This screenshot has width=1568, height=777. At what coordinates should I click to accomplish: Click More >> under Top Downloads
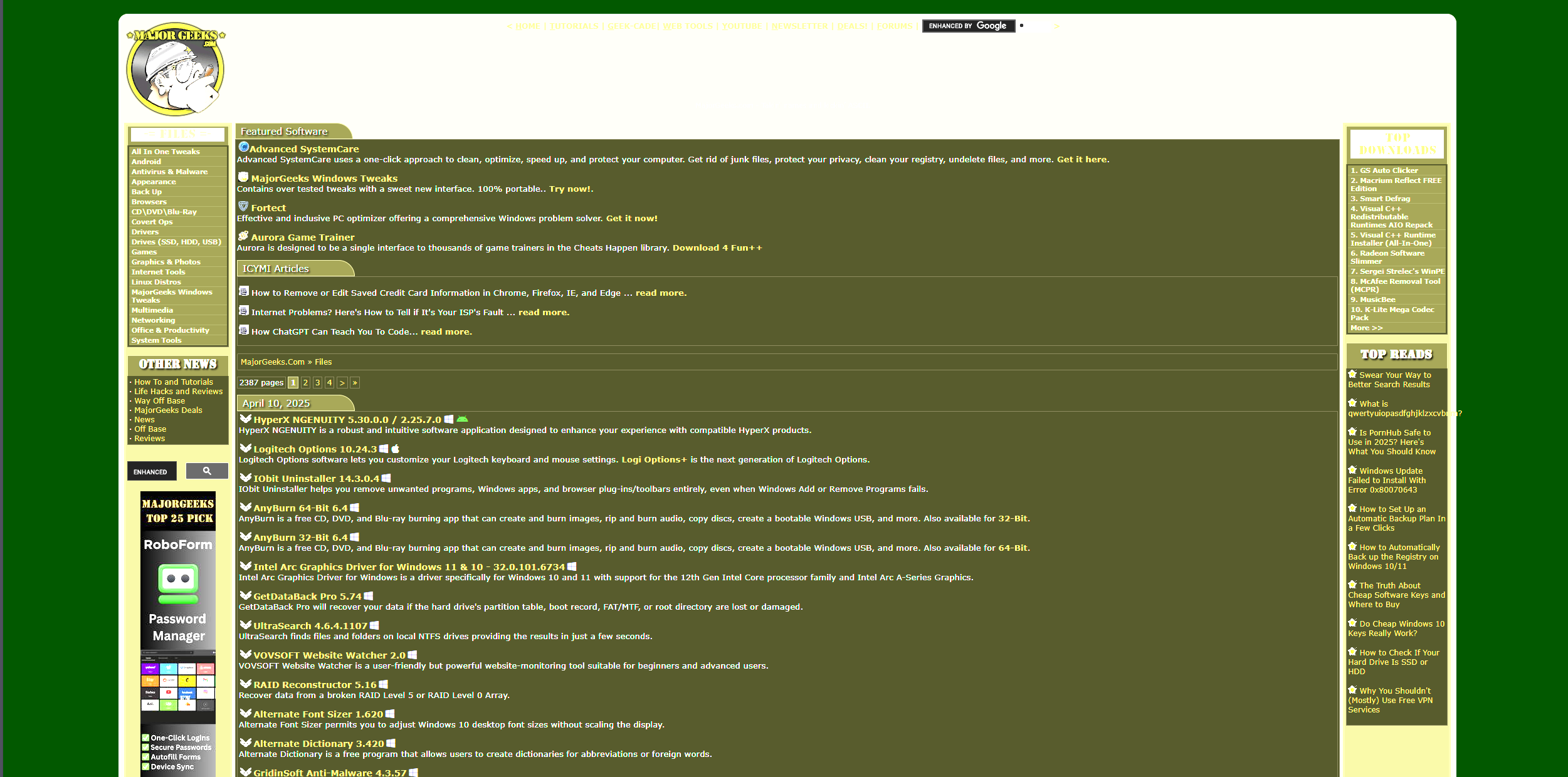(x=1366, y=328)
